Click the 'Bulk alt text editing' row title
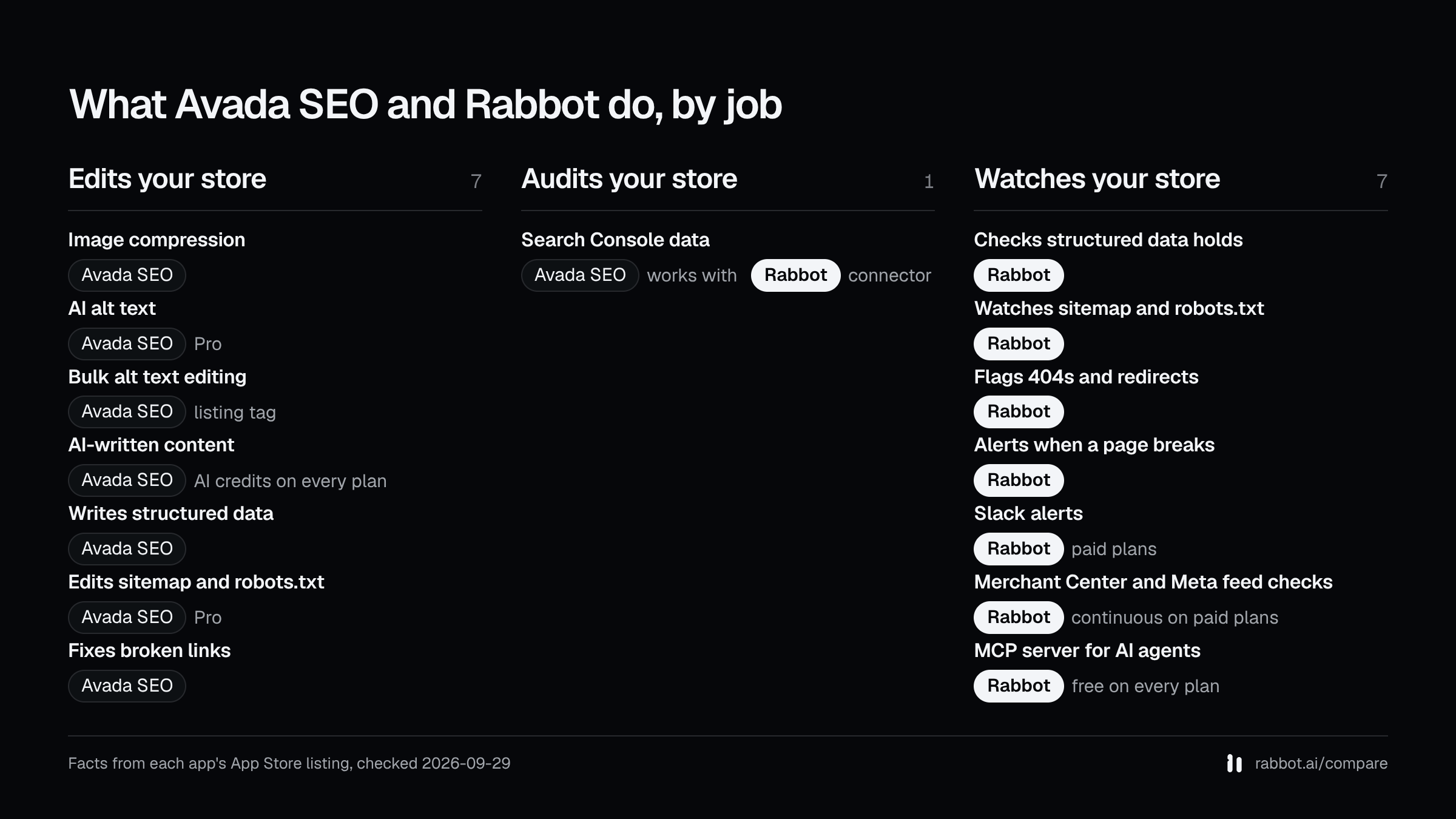Viewport: 1456px width, 819px height. tap(157, 377)
